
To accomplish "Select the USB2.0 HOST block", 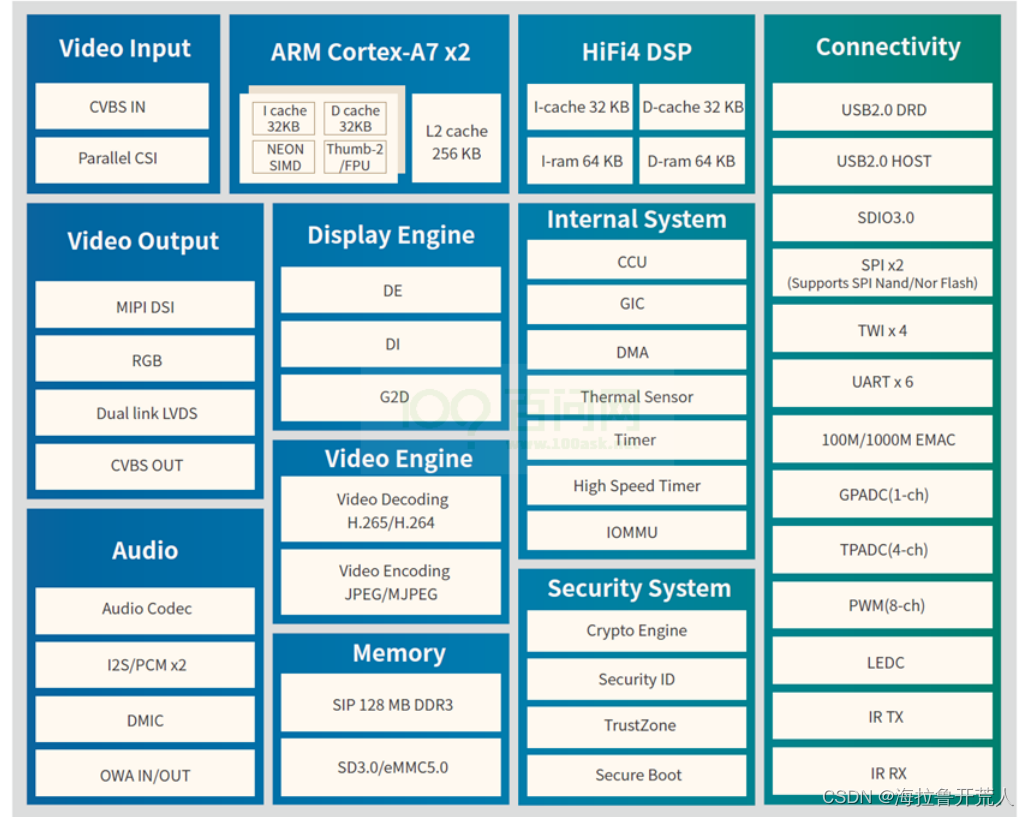I will click(x=883, y=162).
